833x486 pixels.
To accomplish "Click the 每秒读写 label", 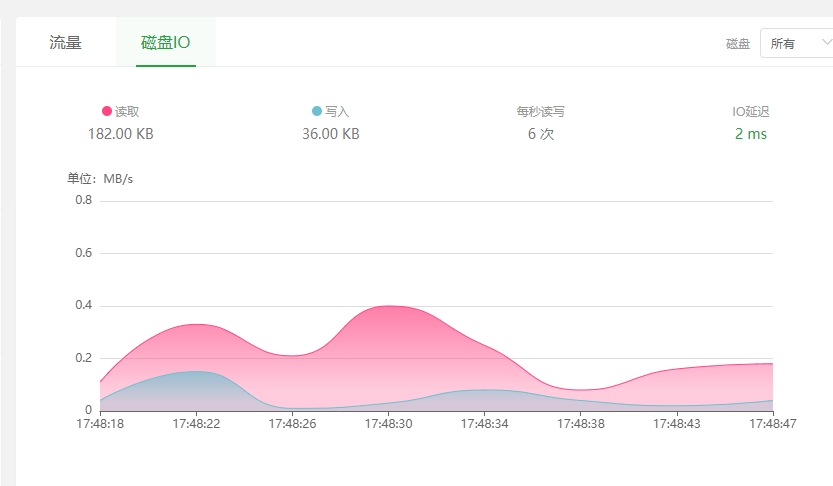I will point(540,112).
